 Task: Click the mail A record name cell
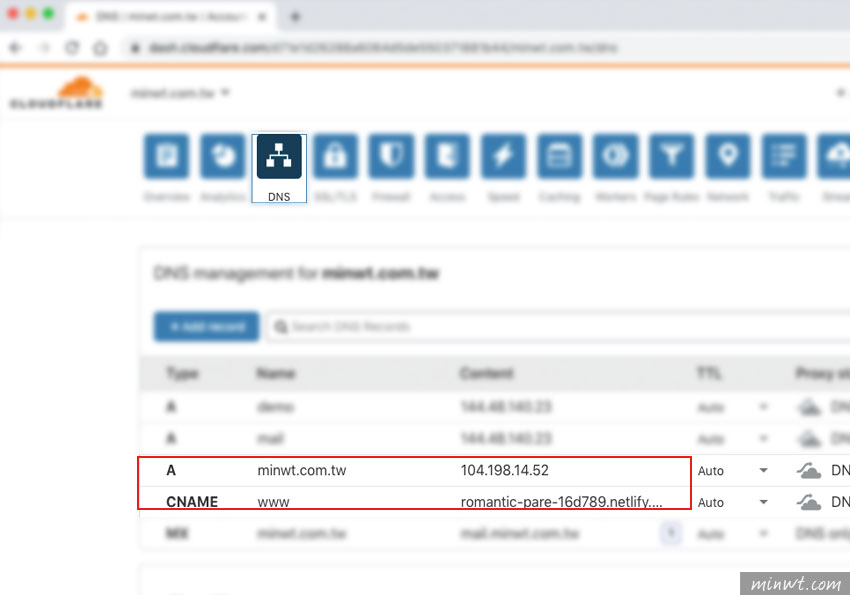coord(271,438)
